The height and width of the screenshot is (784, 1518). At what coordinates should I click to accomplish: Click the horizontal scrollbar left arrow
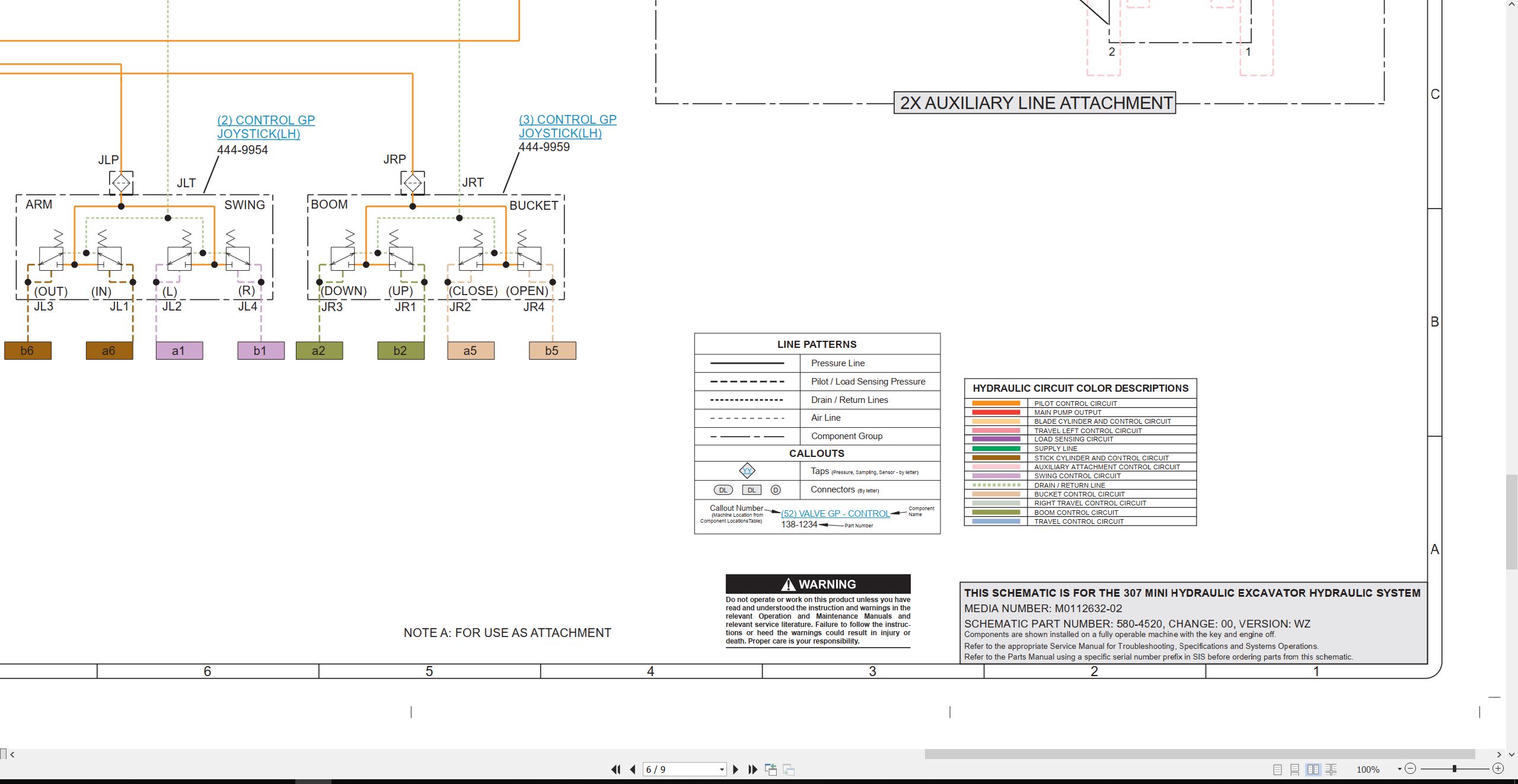tap(12, 754)
